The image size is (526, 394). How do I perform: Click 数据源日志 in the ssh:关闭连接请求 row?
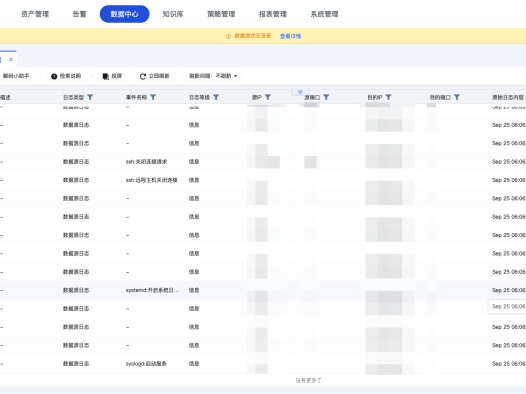pos(76,162)
